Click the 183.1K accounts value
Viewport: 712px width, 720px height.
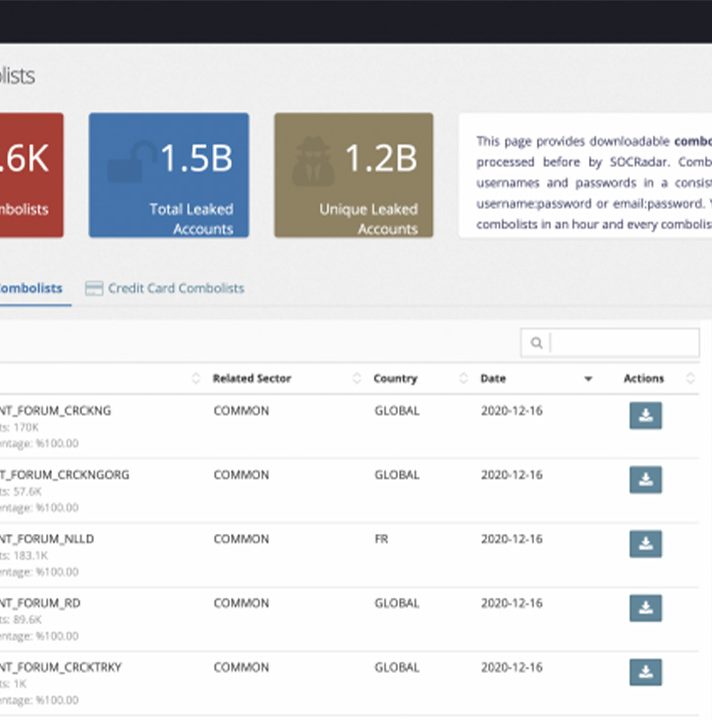coord(30,556)
